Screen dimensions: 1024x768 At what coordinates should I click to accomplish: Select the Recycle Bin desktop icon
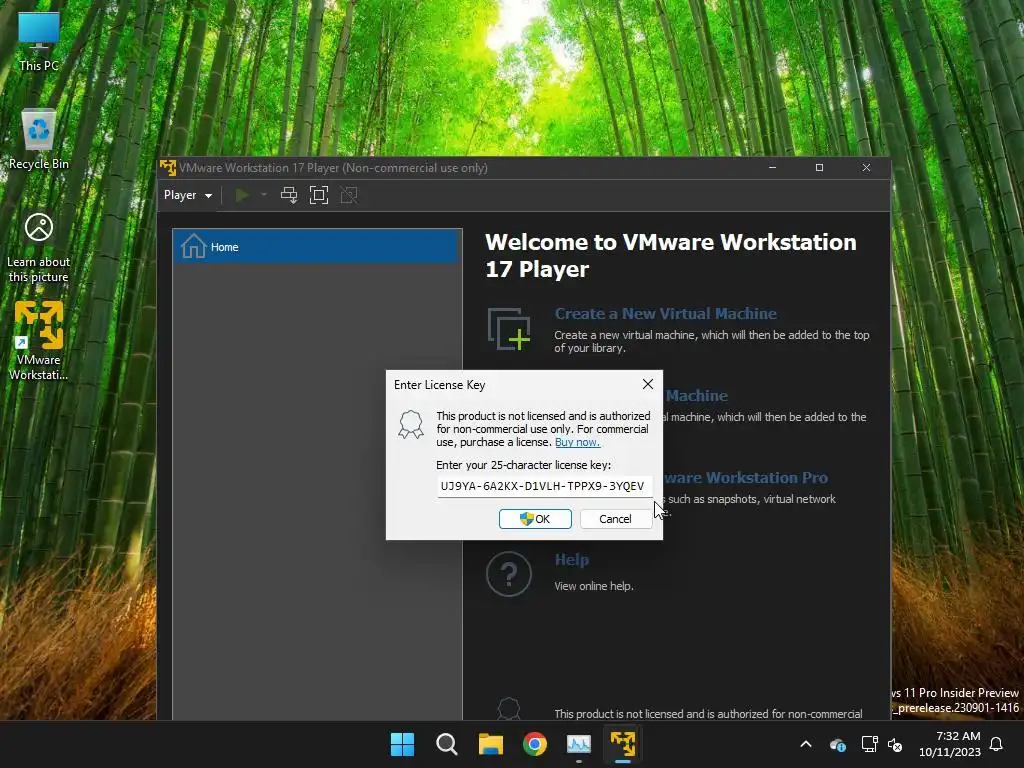click(x=39, y=140)
